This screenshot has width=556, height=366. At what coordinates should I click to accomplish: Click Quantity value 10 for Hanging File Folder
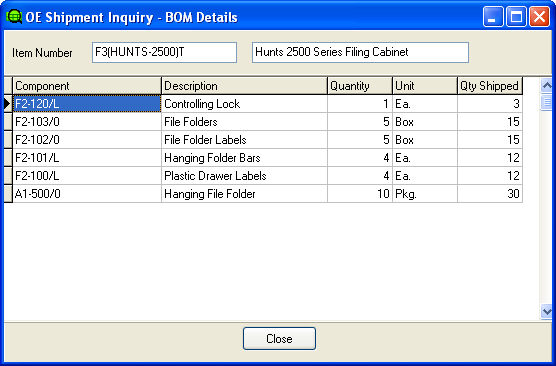(x=360, y=194)
